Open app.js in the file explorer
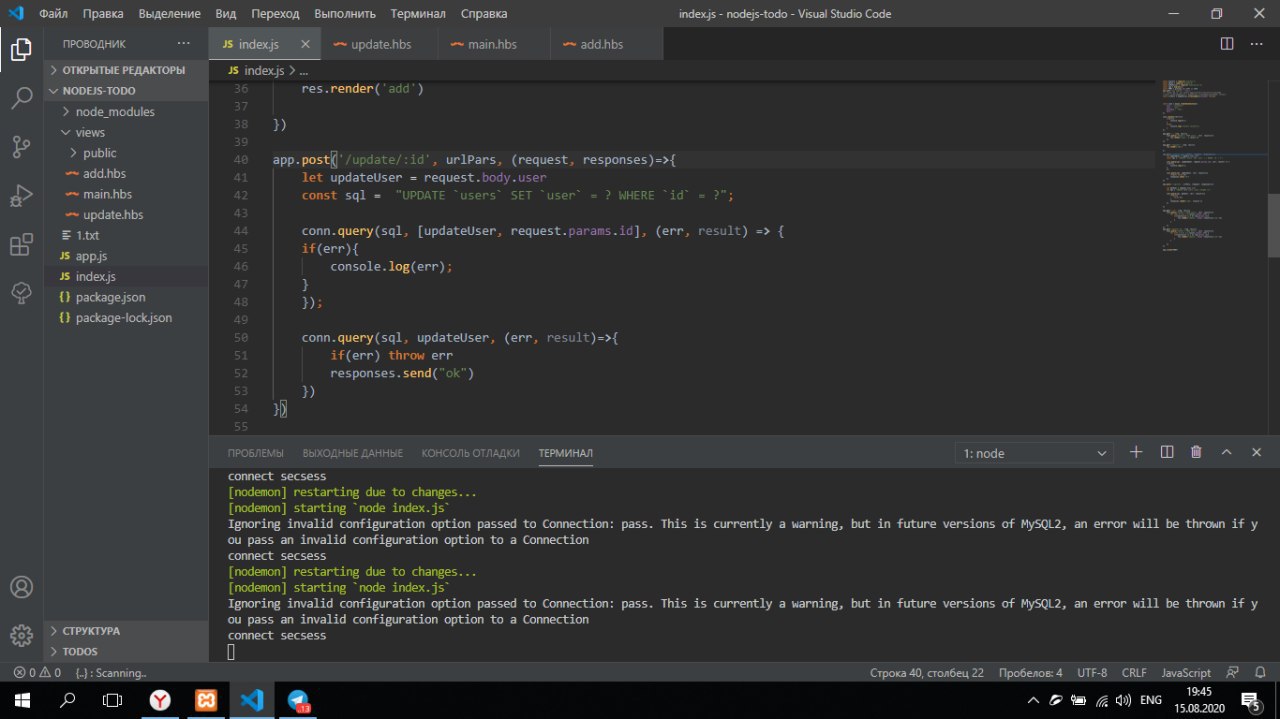 click(x=127, y=256)
